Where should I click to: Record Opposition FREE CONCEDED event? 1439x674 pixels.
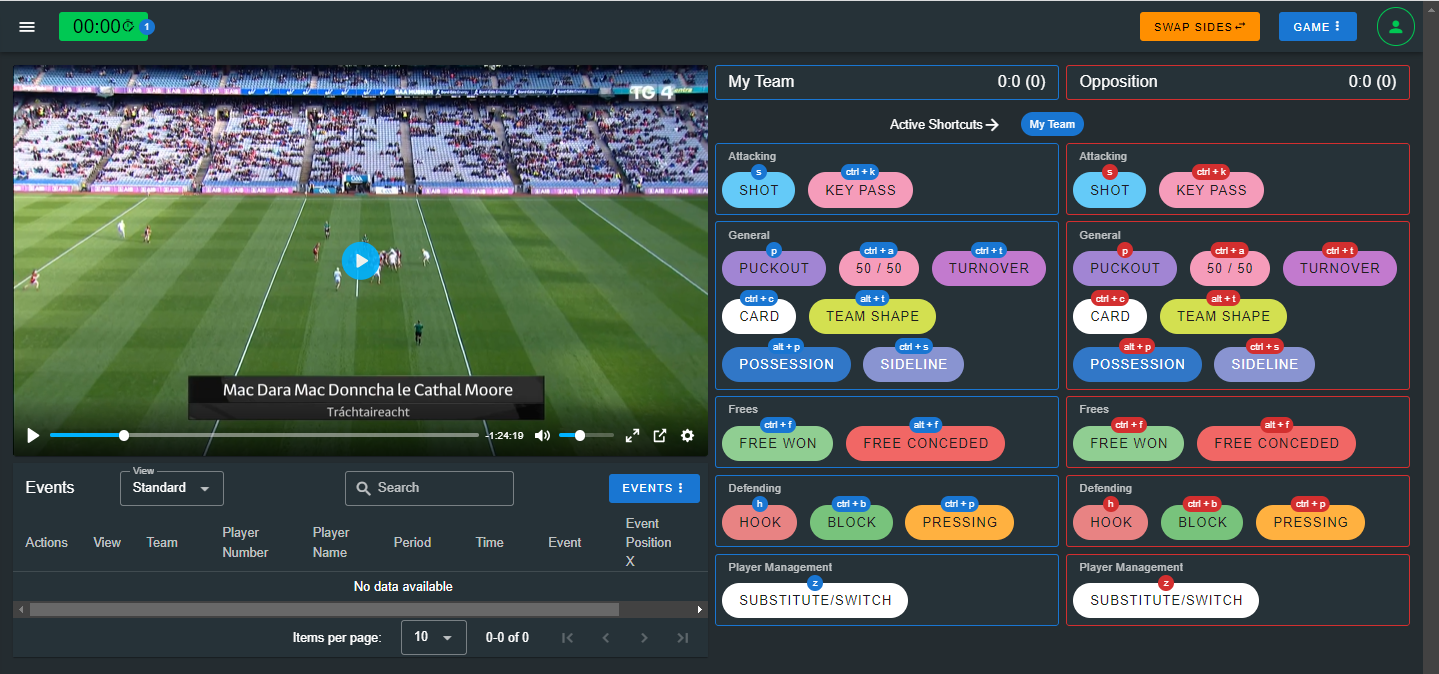coord(1275,443)
